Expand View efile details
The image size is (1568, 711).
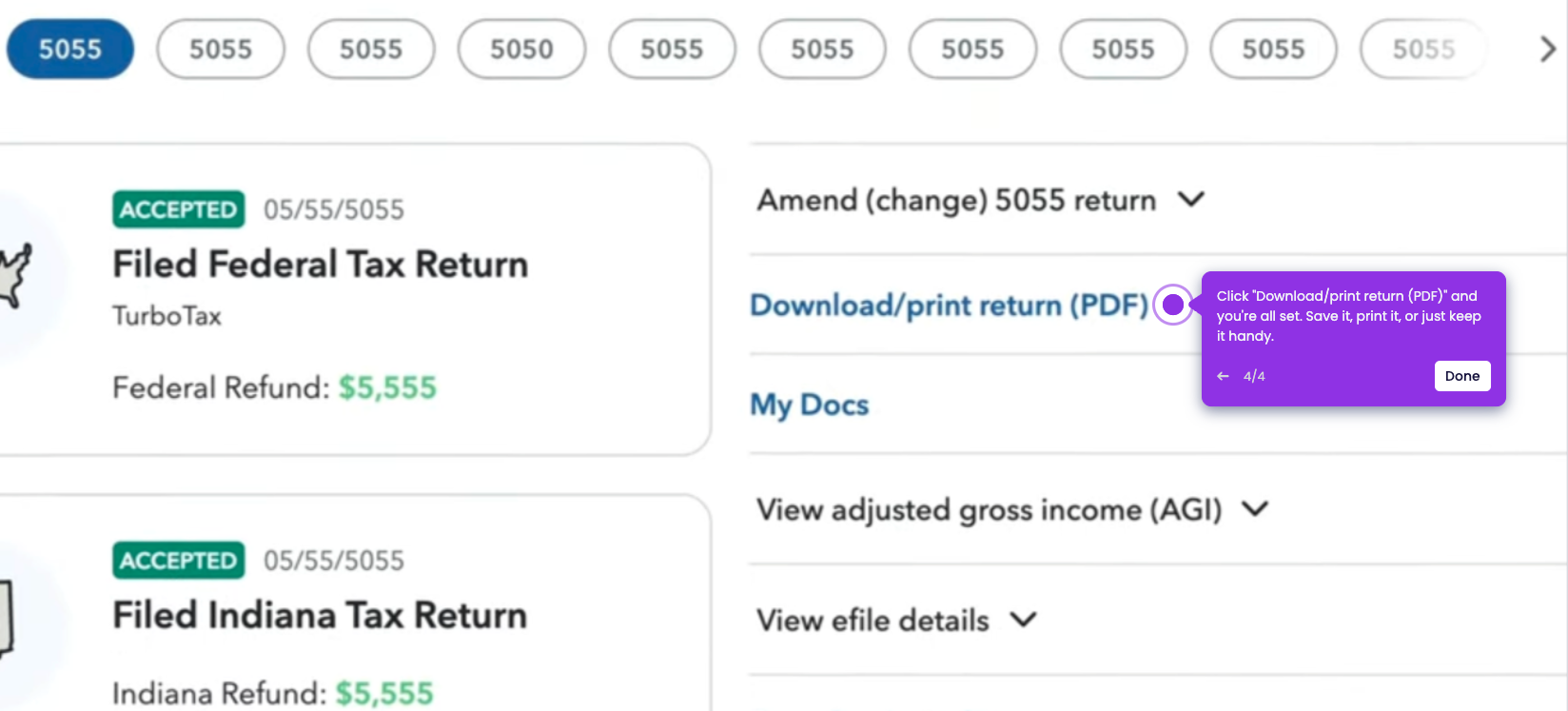point(896,621)
